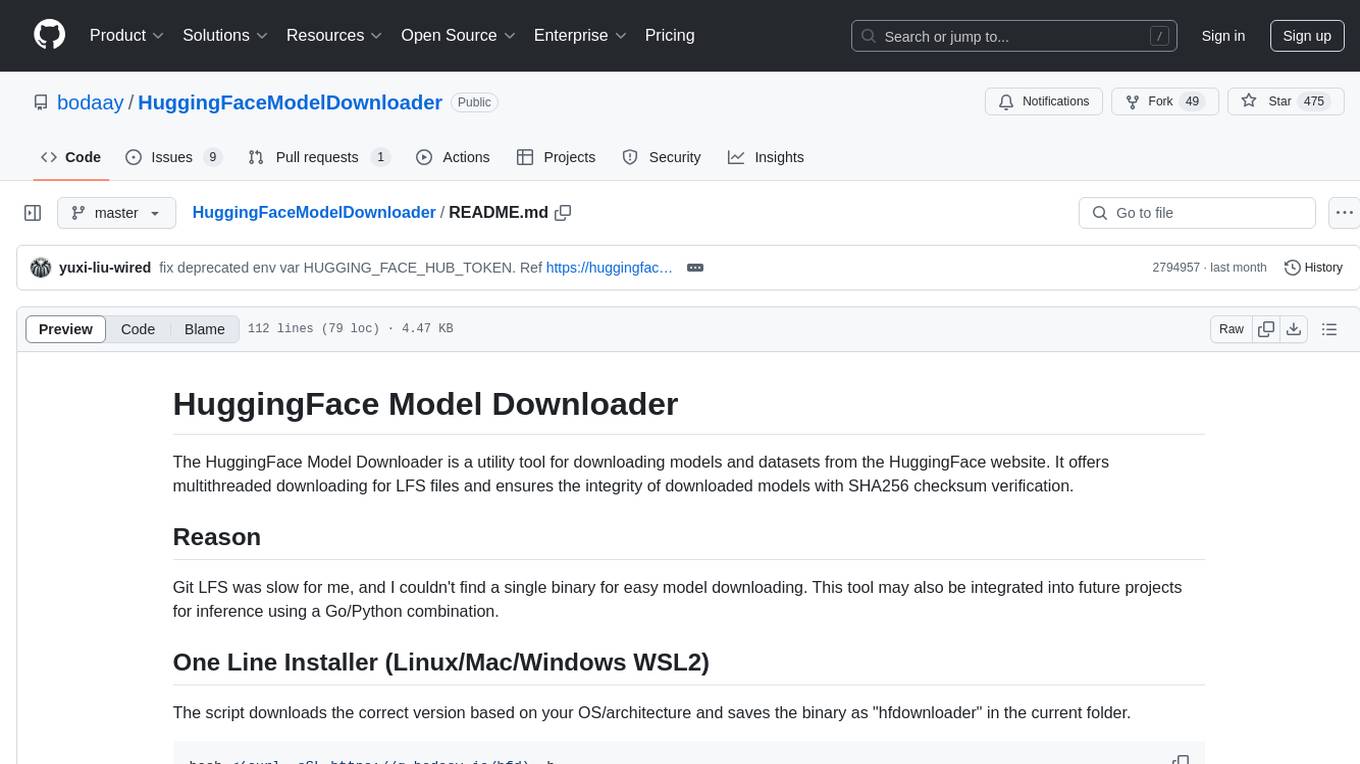The image size is (1360, 764).
Task: Open the Raw file view
Action: coord(1231,329)
